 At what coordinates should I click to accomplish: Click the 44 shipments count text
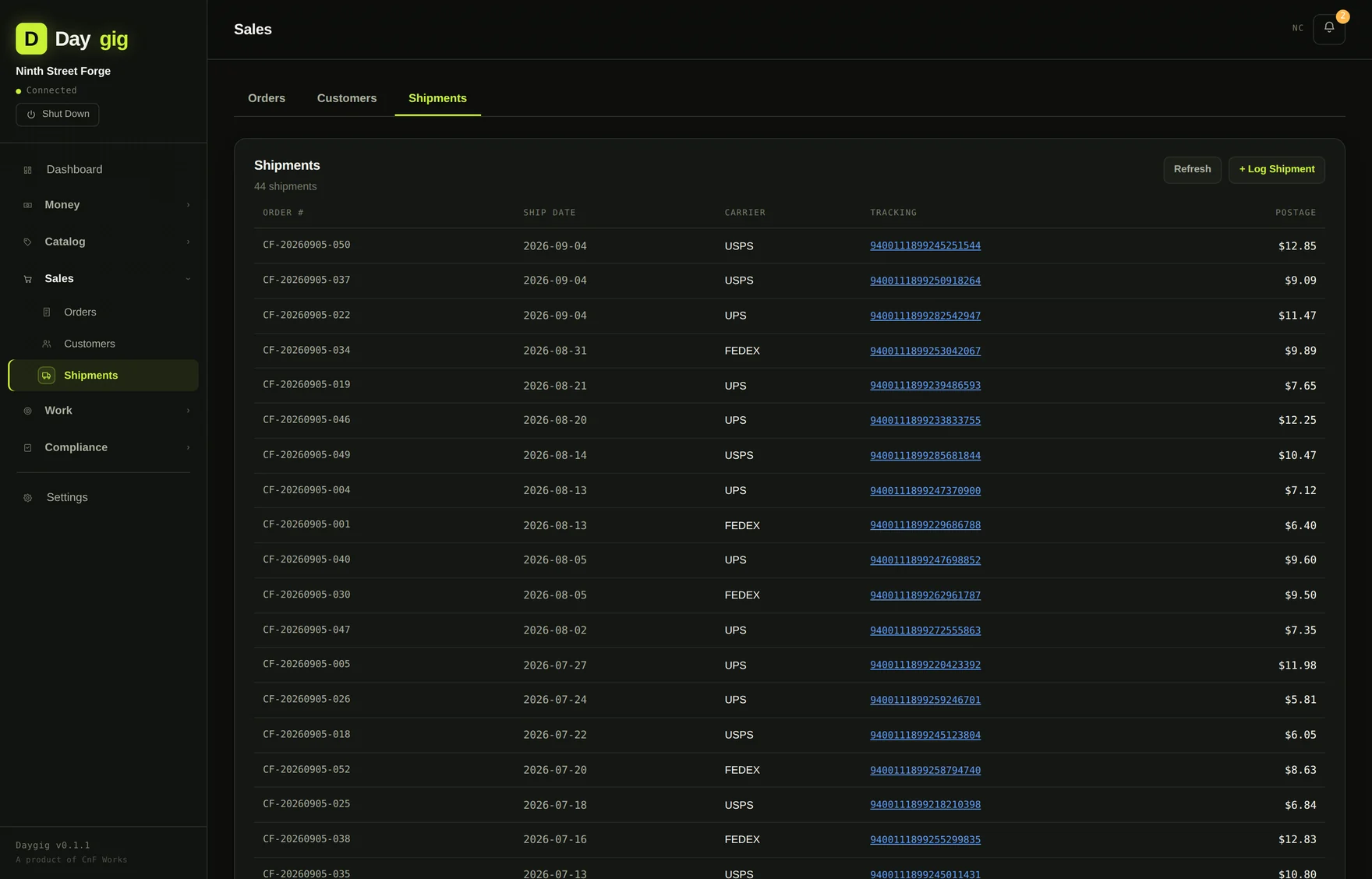285,186
